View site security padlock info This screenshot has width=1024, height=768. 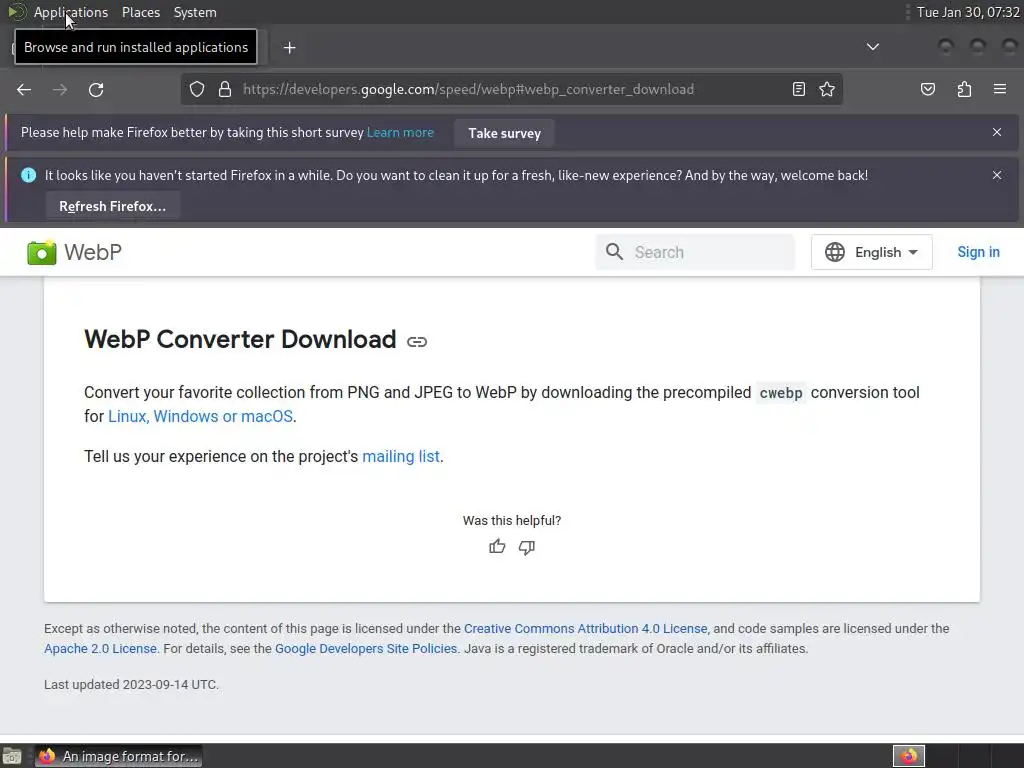[225, 89]
